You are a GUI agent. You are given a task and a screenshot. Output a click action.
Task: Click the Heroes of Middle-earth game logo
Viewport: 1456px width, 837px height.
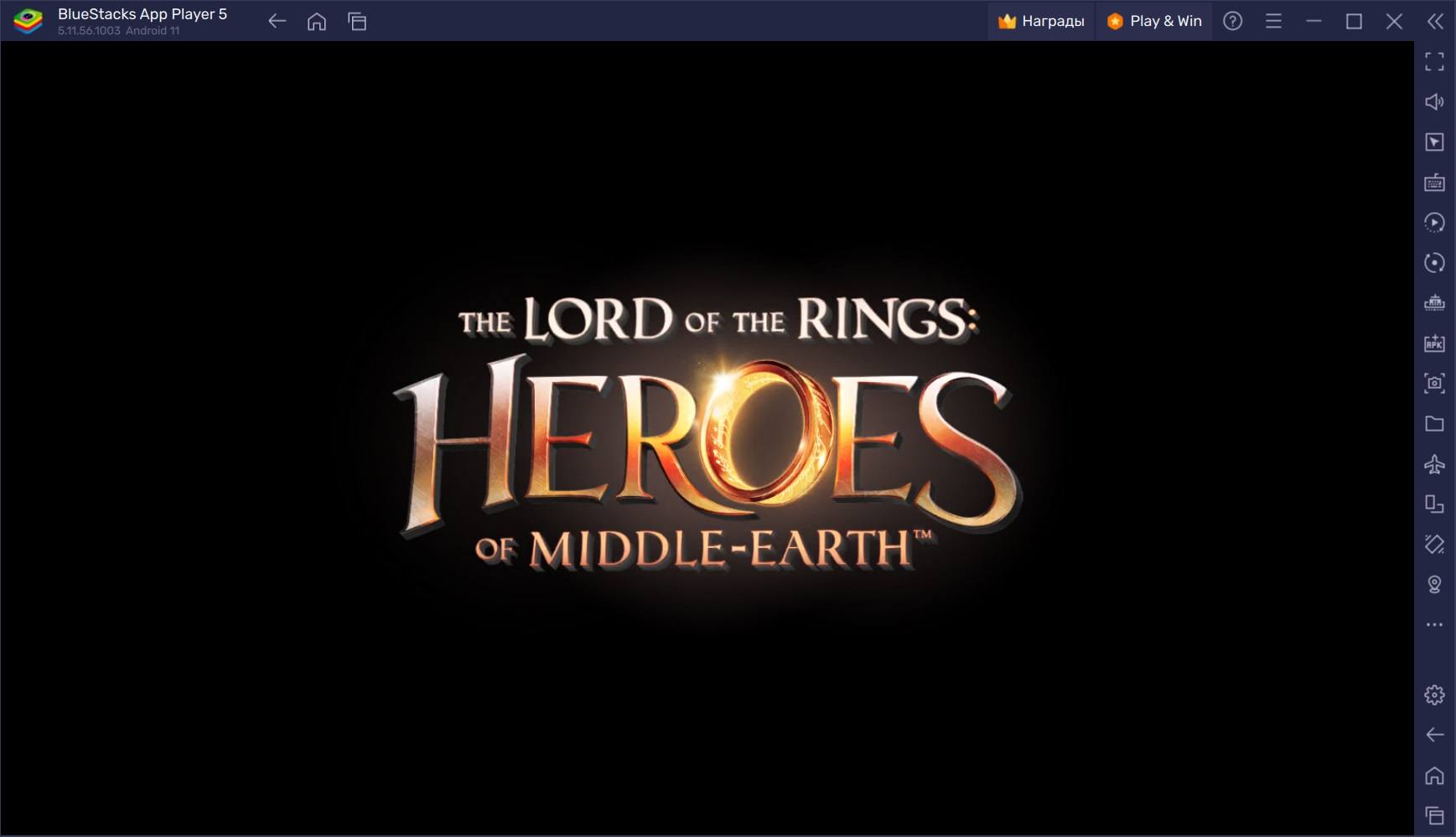point(708,436)
